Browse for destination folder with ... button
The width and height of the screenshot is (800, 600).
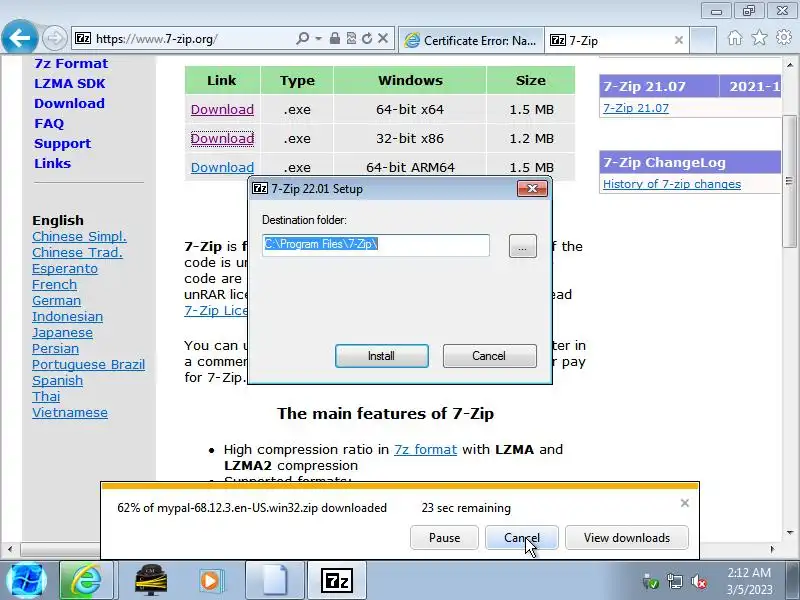click(522, 246)
